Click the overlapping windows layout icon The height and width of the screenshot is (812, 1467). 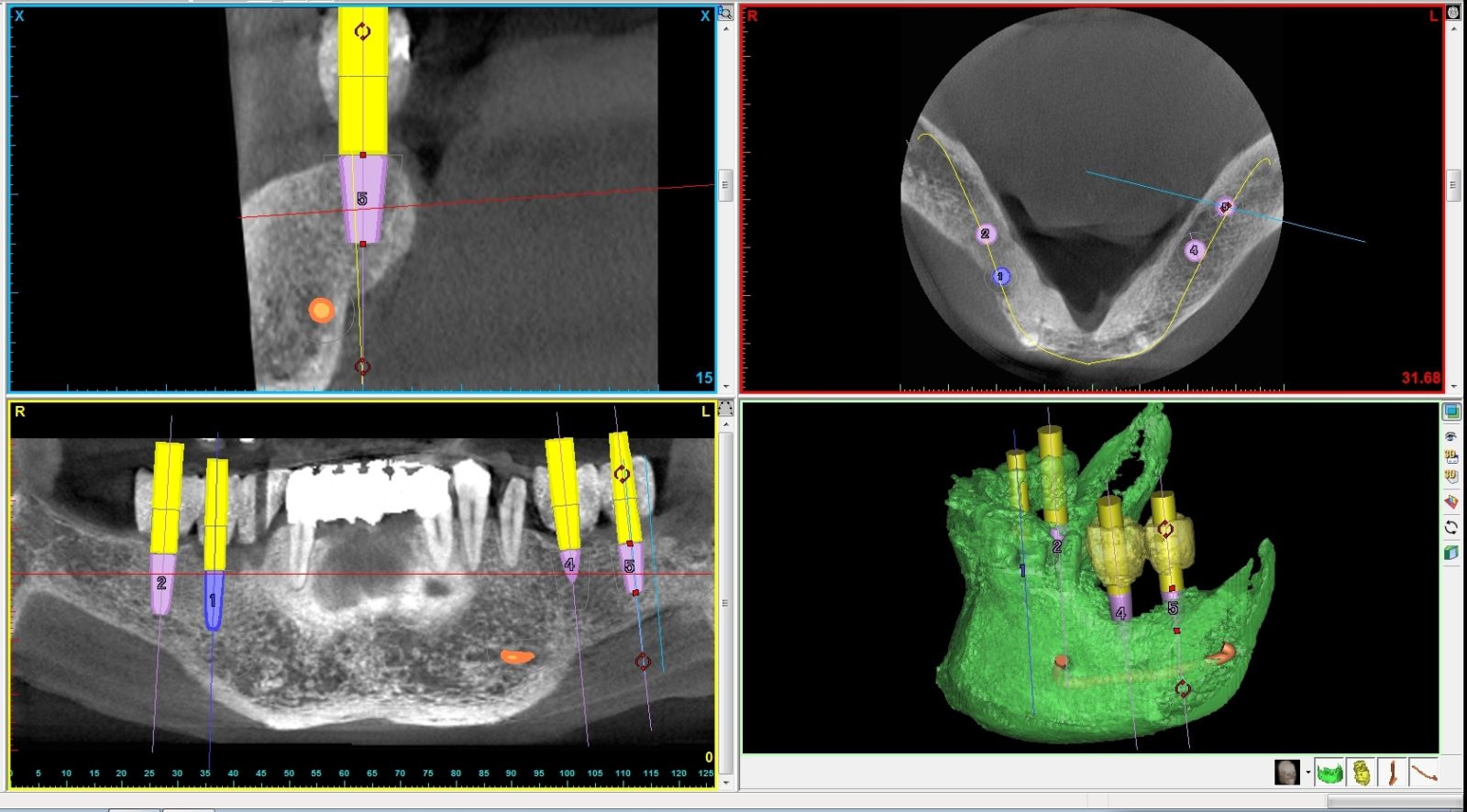pos(1451,411)
